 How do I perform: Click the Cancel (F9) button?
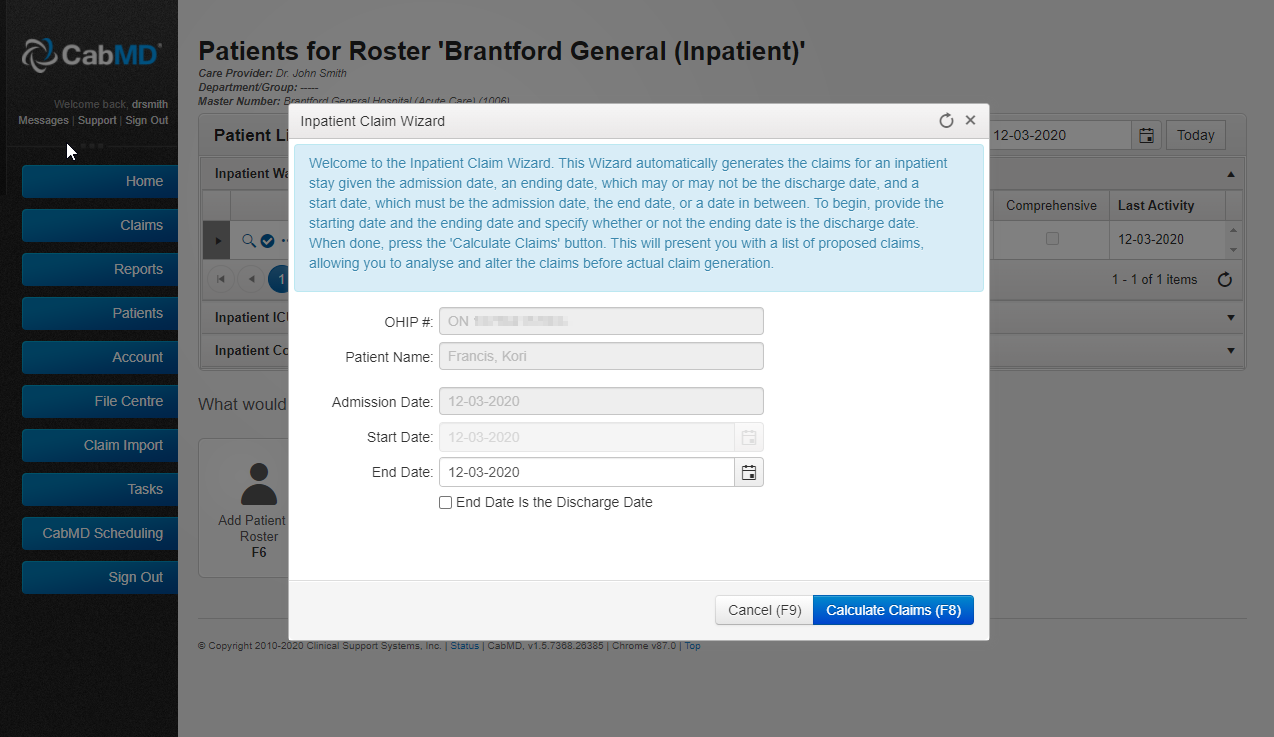[x=764, y=610]
